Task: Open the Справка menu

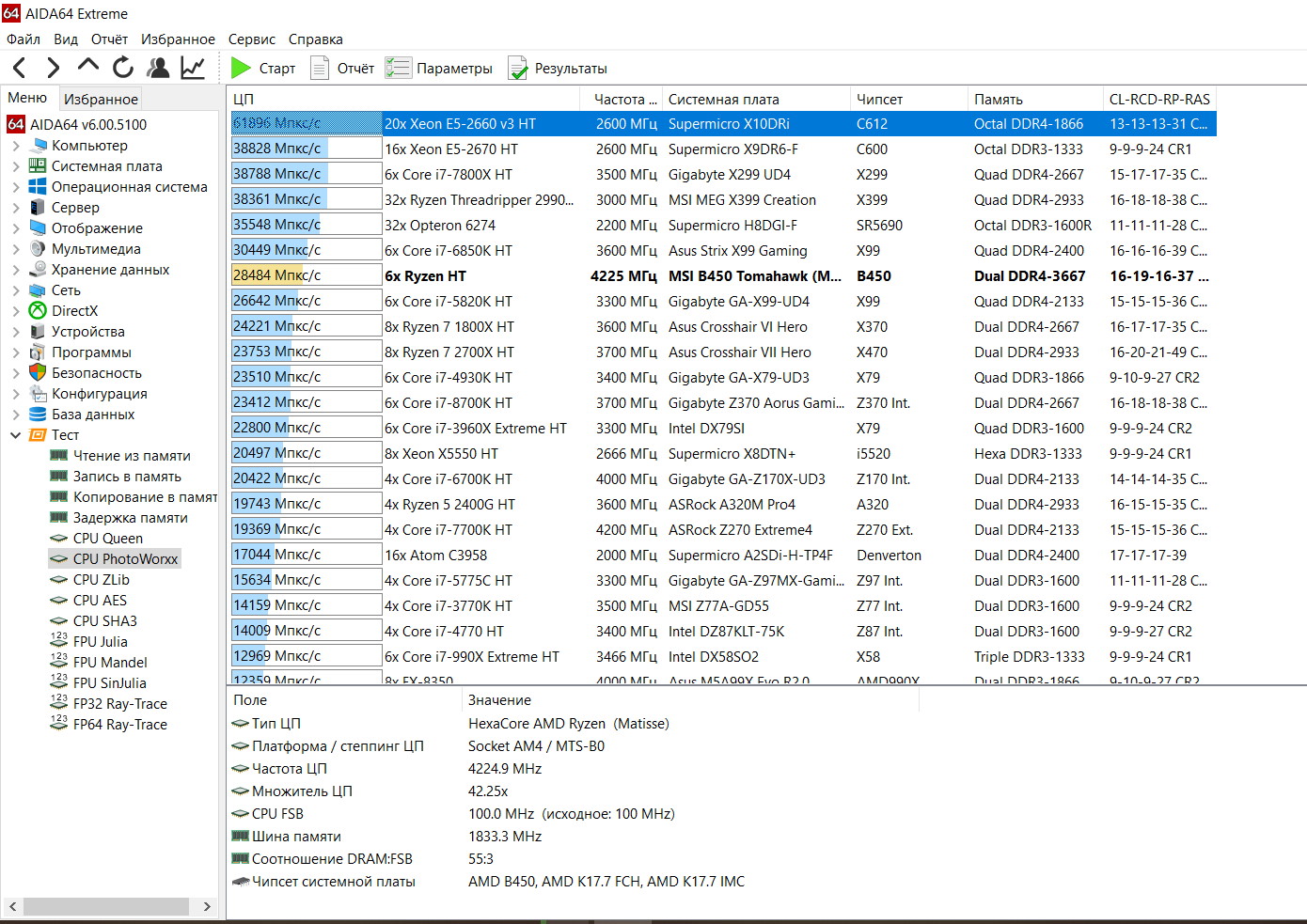Action: [315, 39]
